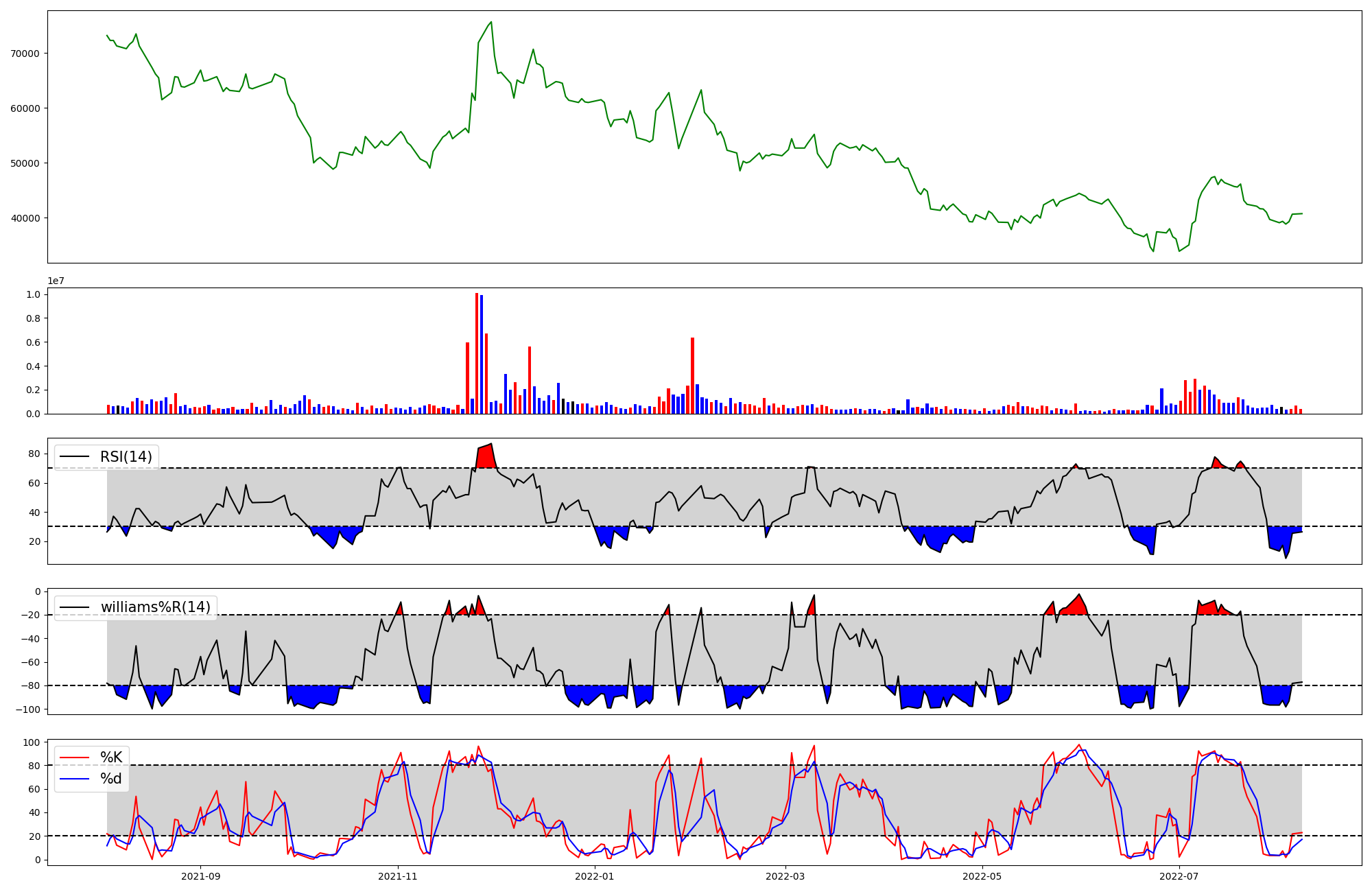
Task: Click the 2021-11 x-axis date label
Action: pos(398,876)
